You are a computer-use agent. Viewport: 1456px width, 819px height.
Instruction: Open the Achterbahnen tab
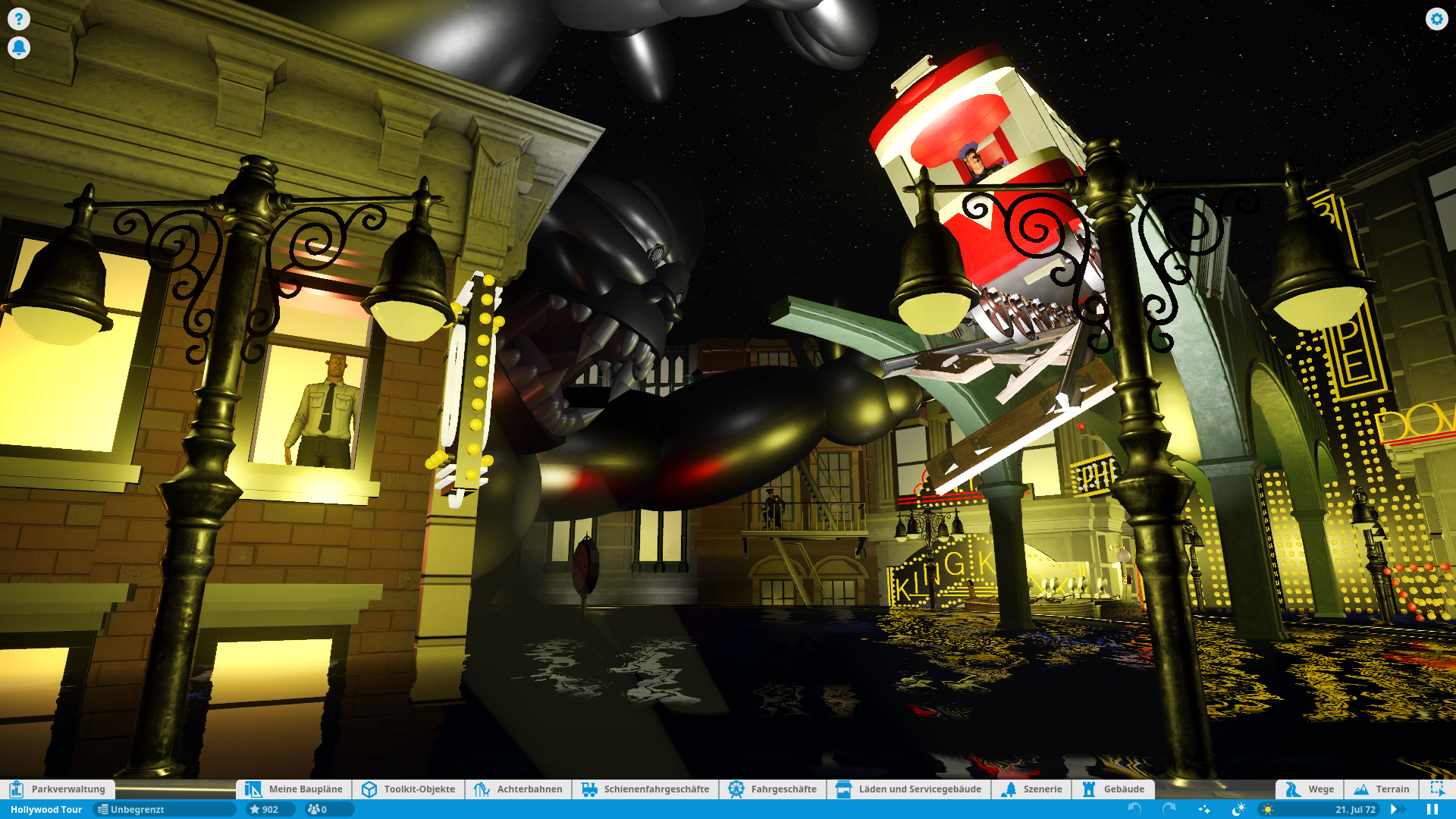[518, 789]
